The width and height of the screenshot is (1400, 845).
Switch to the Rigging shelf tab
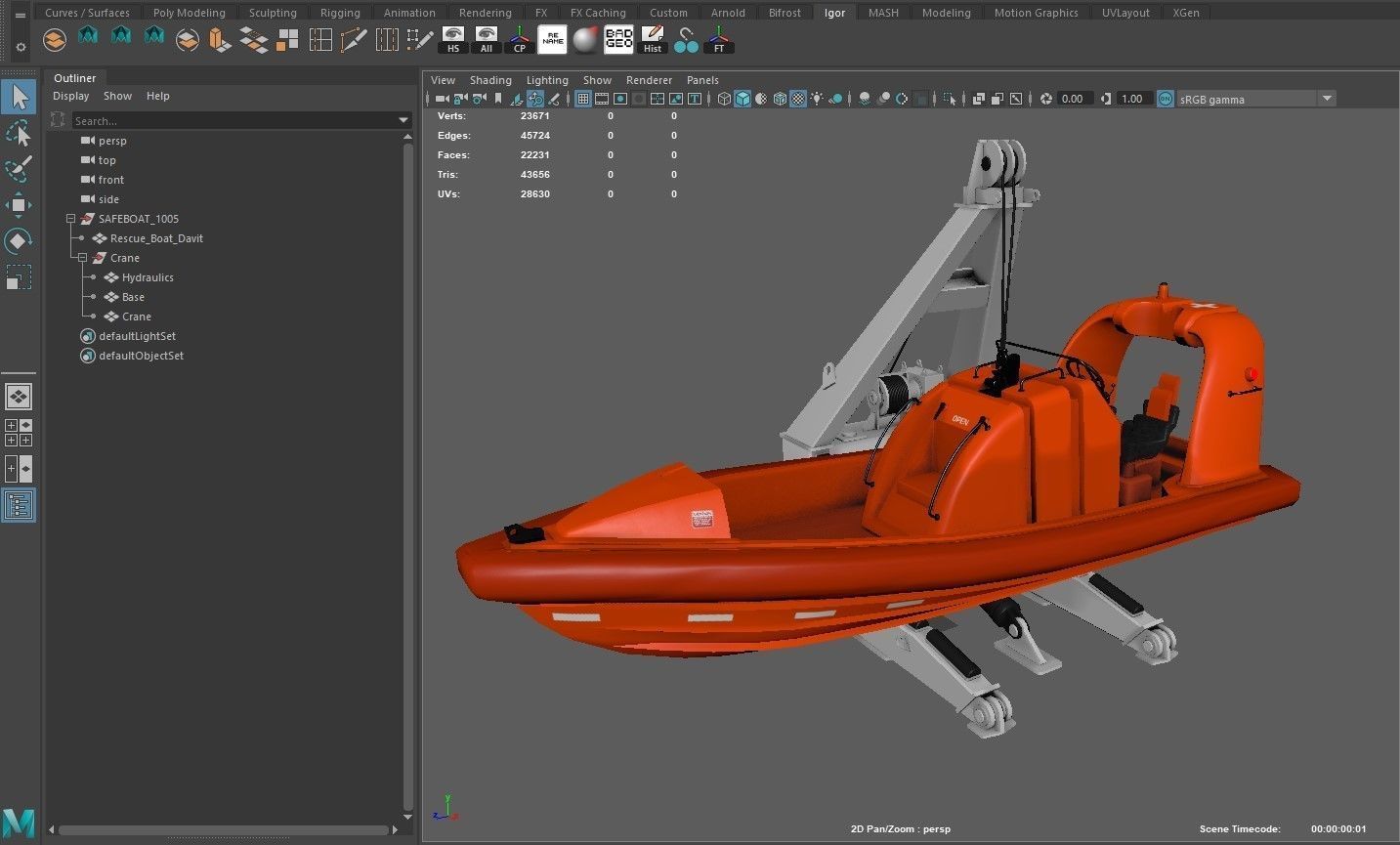[x=340, y=13]
